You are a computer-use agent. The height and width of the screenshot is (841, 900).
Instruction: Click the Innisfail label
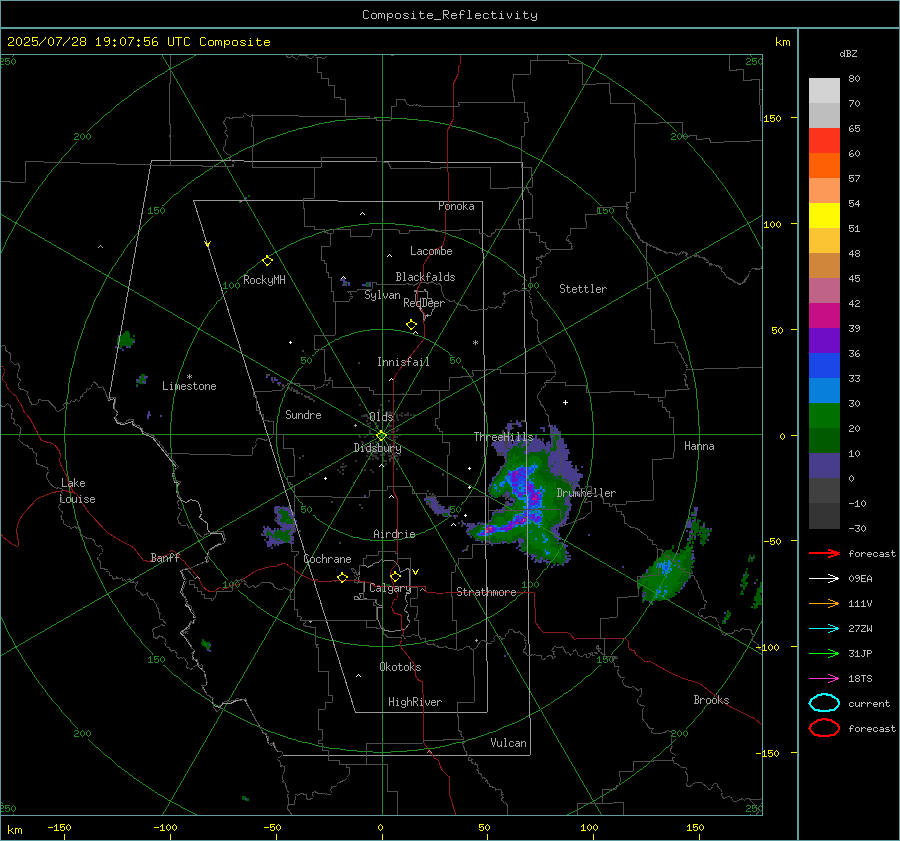[x=403, y=362]
